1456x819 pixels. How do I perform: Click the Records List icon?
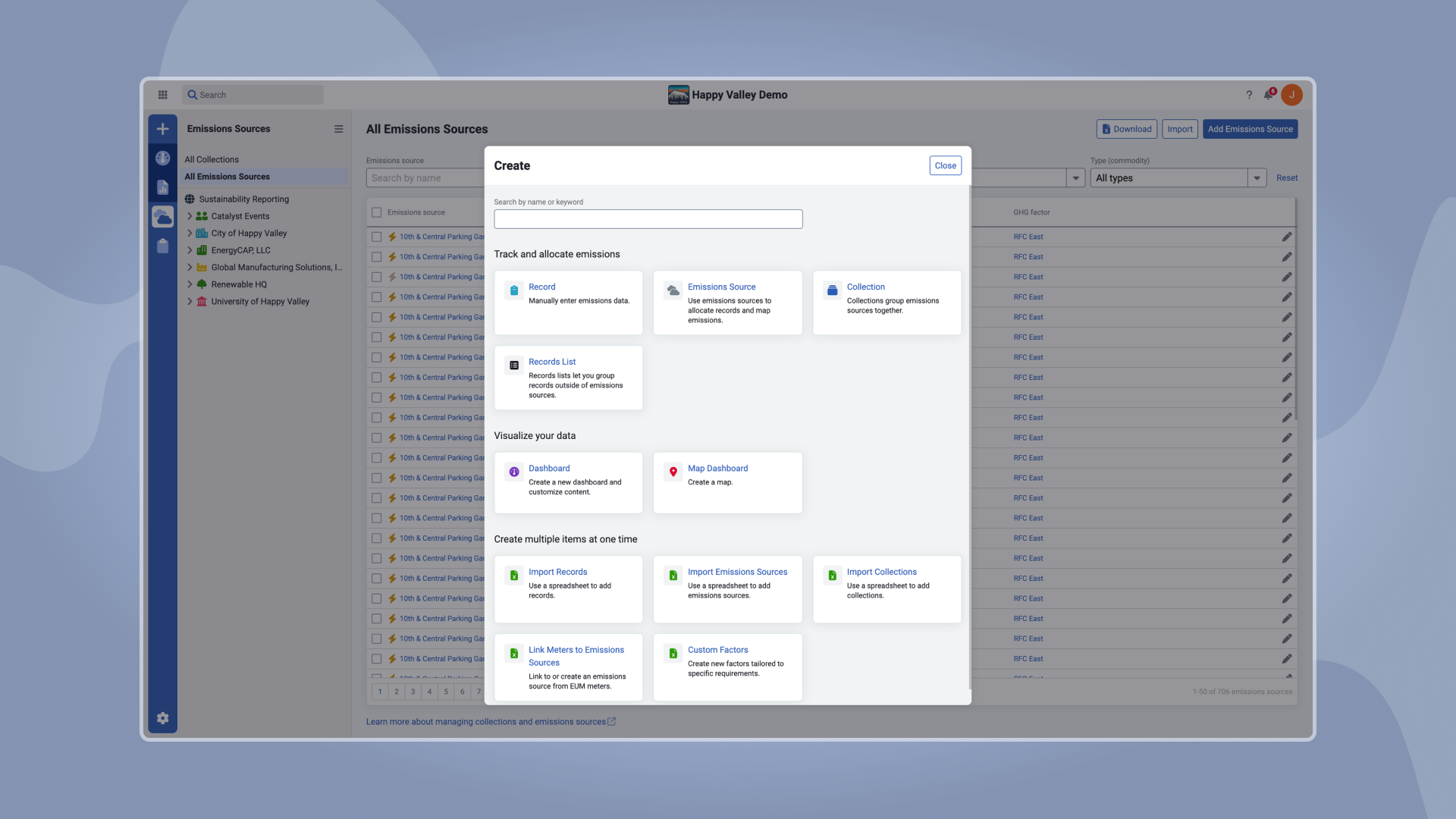[x=514, y=366]
